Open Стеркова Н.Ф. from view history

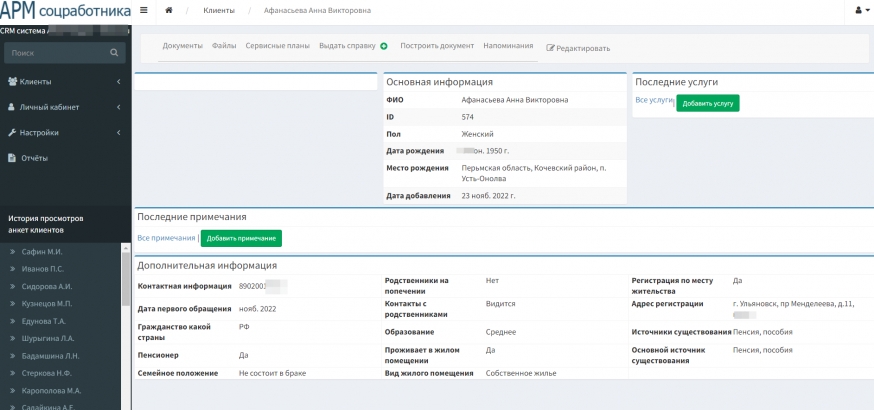(47, 373)
